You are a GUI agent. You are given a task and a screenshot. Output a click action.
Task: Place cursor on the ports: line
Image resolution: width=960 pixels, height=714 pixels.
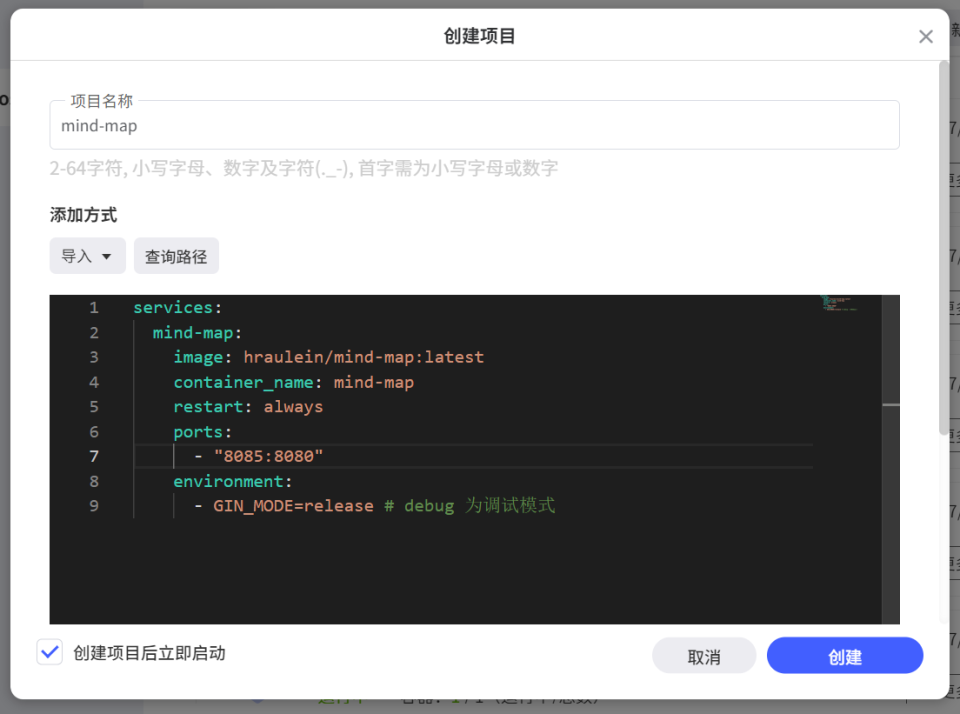click(198, 431)
